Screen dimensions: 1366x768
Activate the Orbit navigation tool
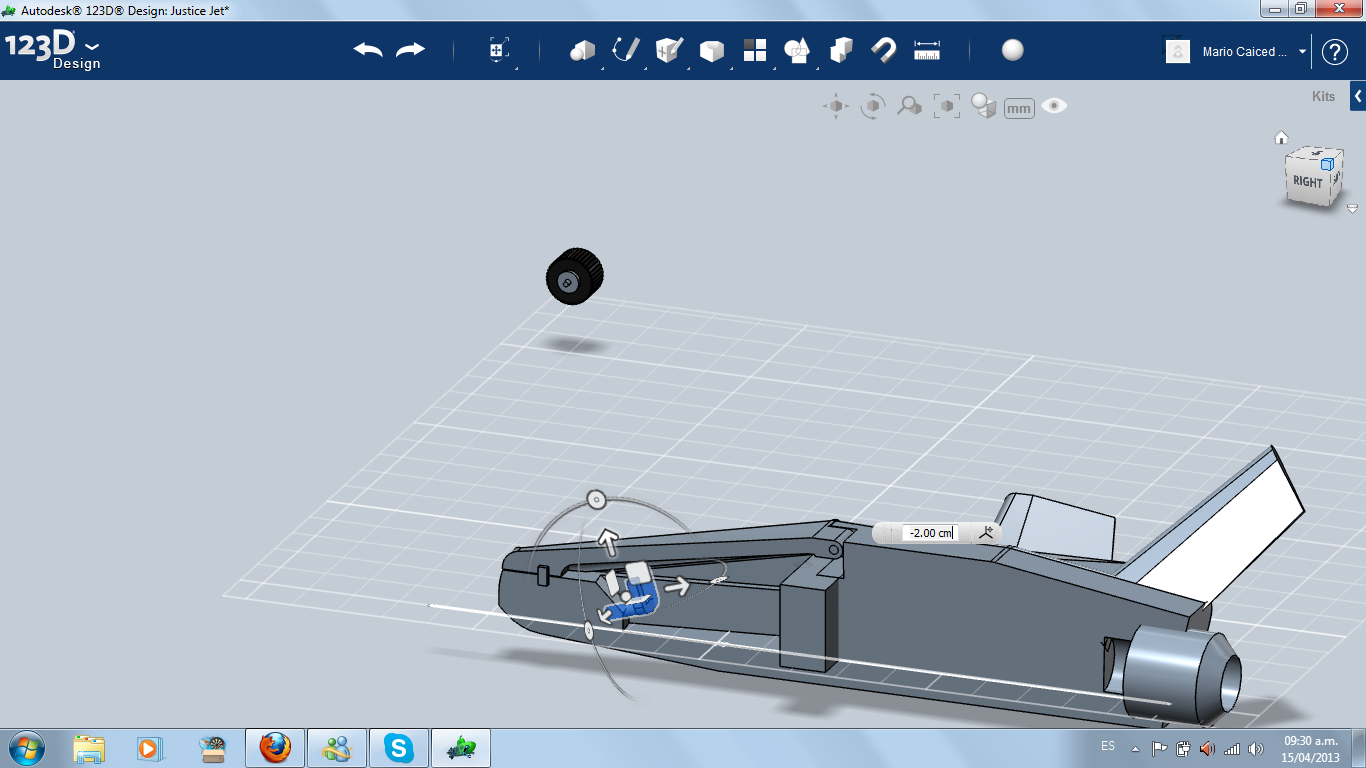coord(873,106)
